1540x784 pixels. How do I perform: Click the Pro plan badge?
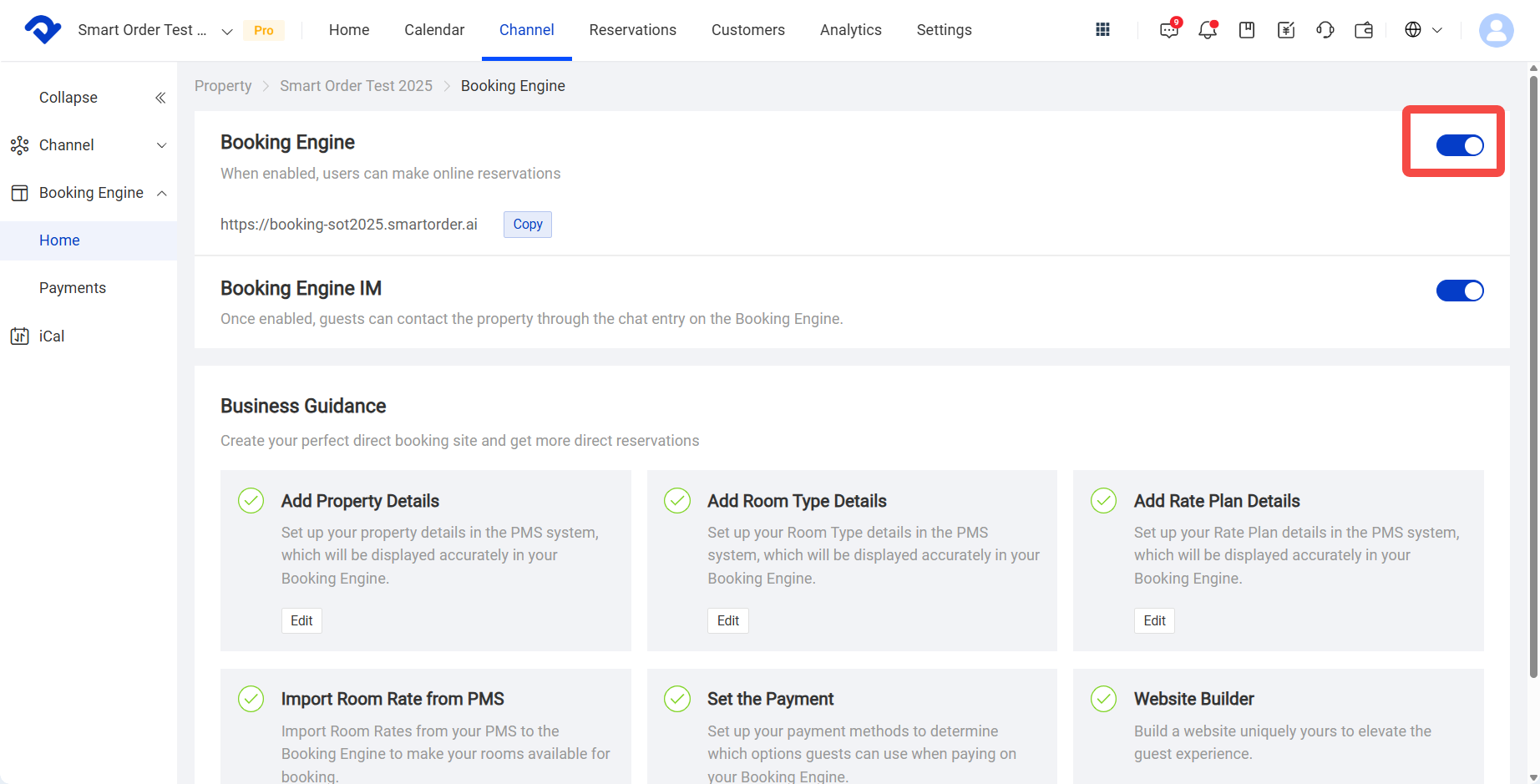[x=264, y=30]
